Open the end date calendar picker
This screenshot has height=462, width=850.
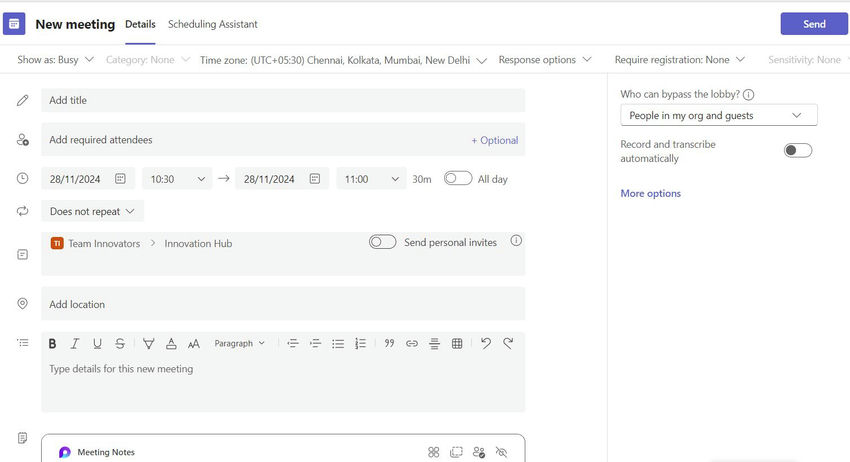coord(315,179)
